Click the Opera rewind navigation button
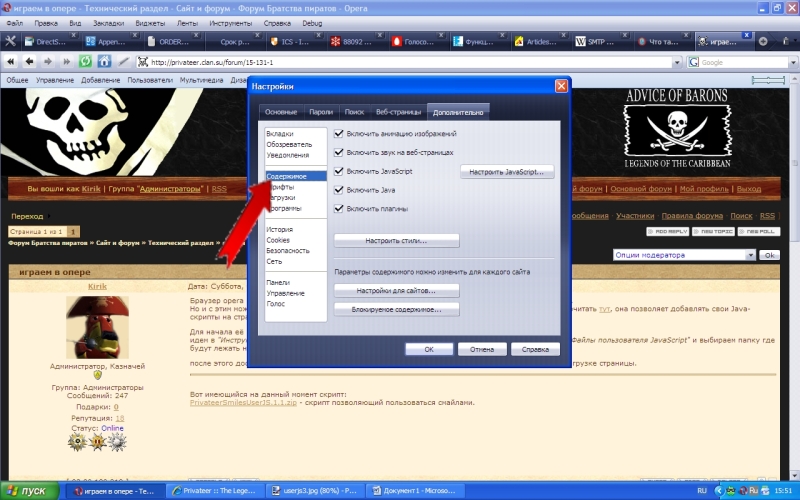The width and height of the screenshot is (800, 500). click(11, 62)
